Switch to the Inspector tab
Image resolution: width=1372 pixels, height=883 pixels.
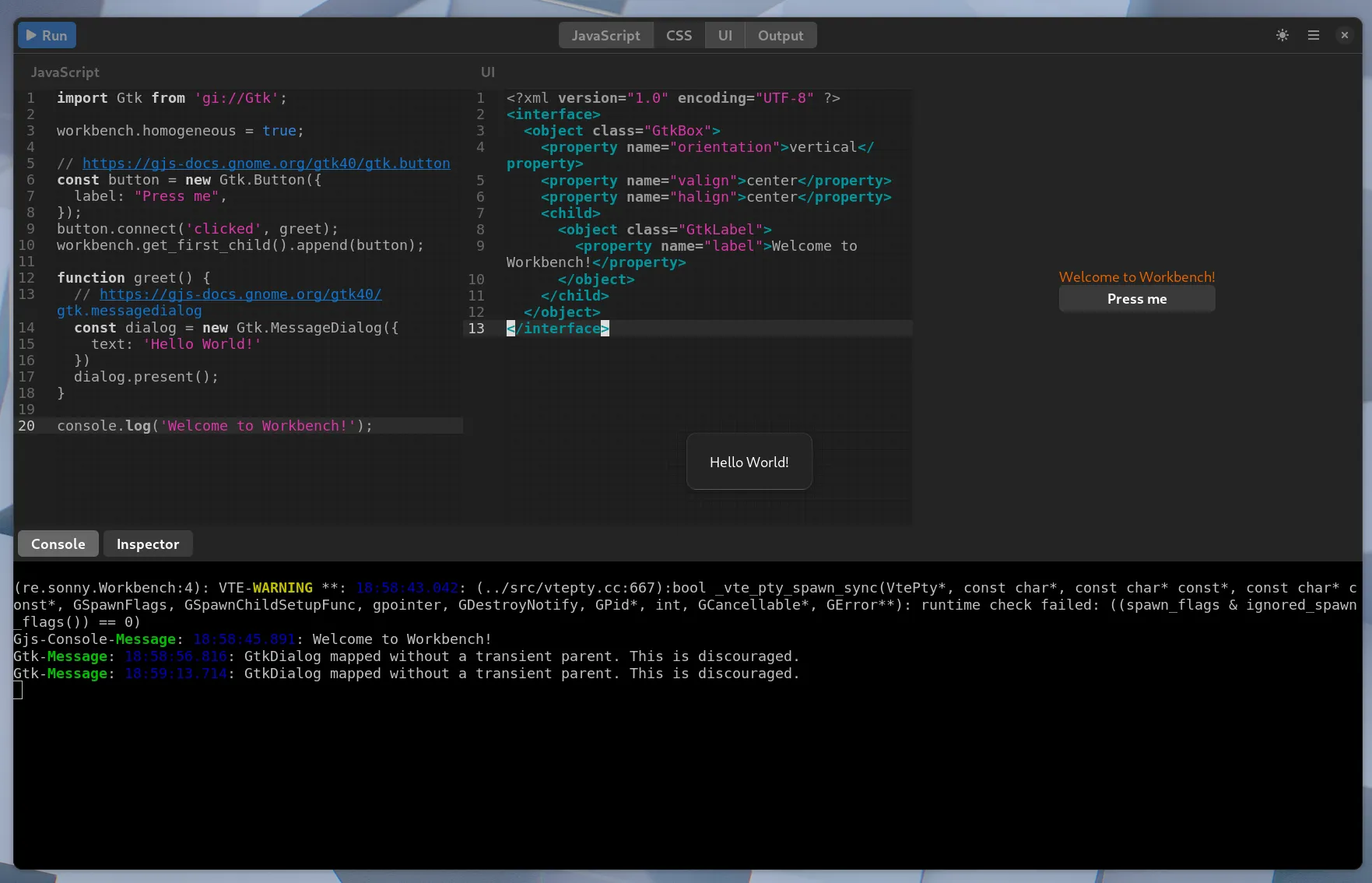point(148,544)
